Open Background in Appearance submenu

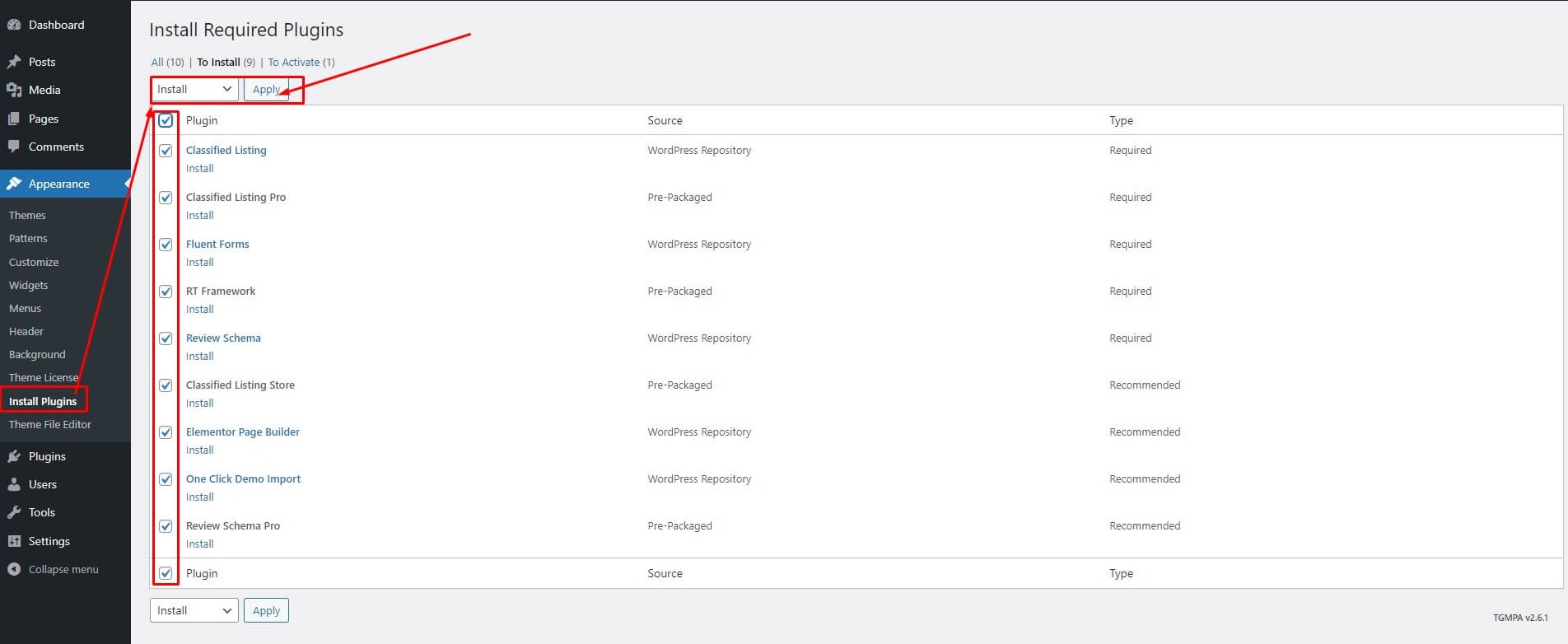[37, 354]
